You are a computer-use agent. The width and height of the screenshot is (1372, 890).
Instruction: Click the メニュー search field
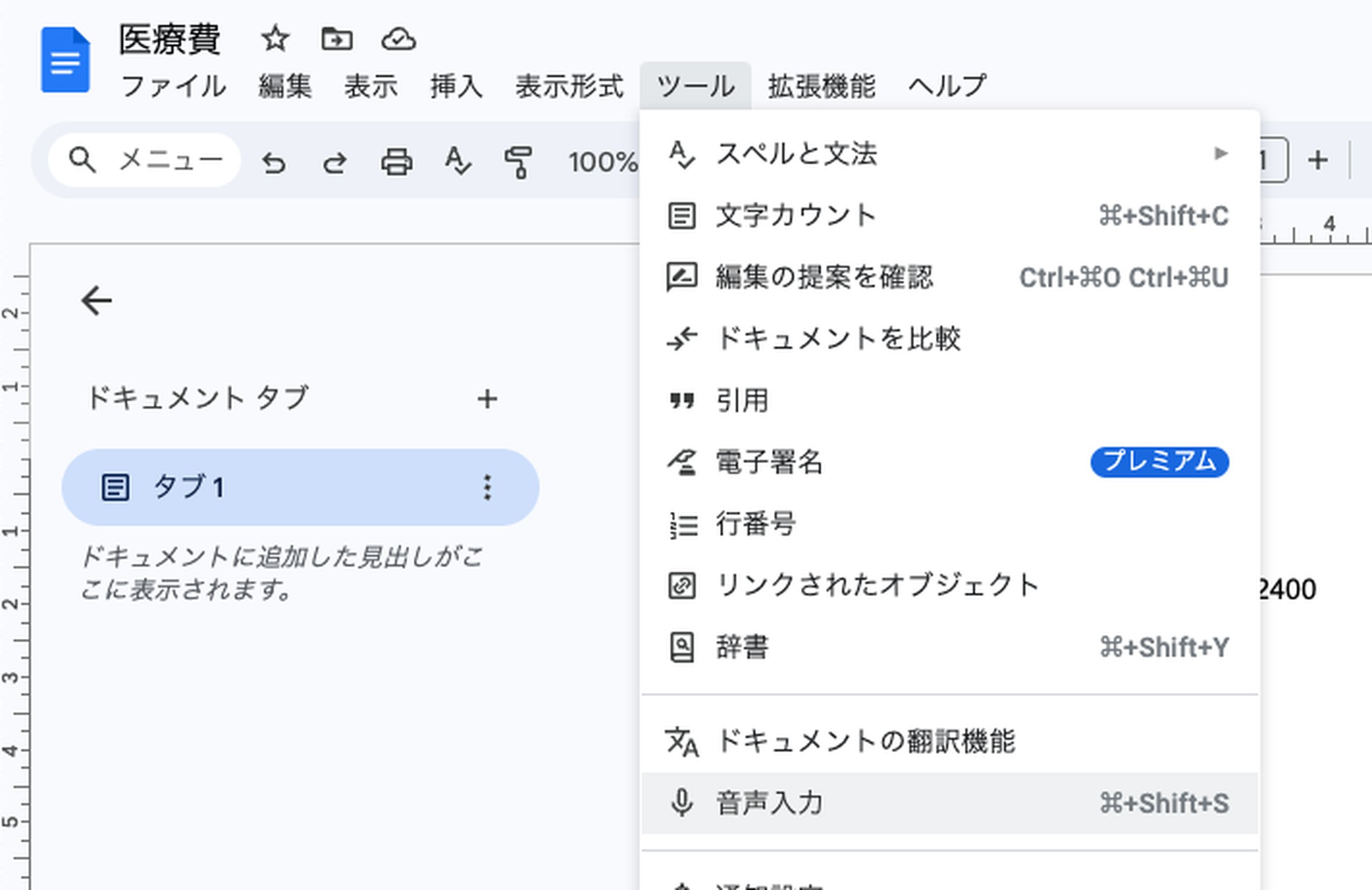145,160
